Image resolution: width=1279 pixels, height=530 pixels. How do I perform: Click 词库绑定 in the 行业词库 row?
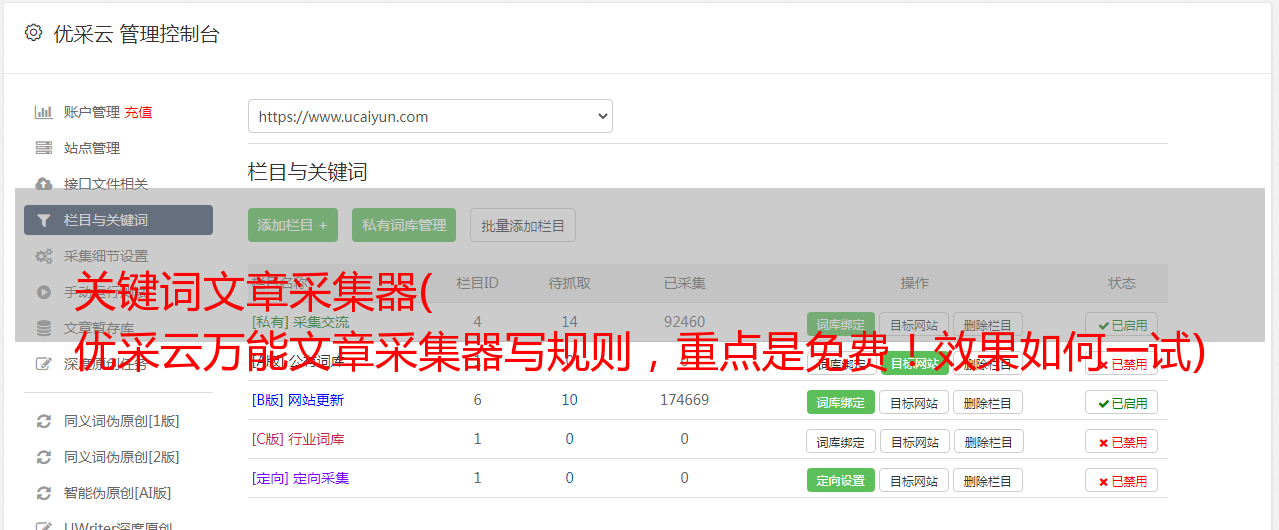(x=841, y=441)
